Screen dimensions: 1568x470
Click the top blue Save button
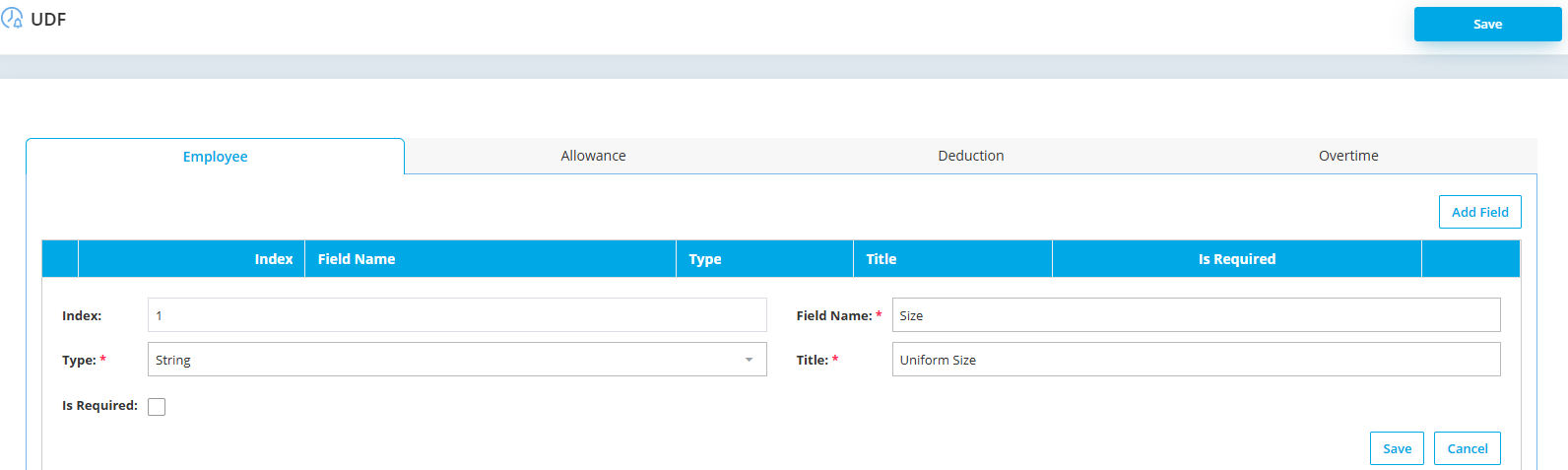[1487, 24]
